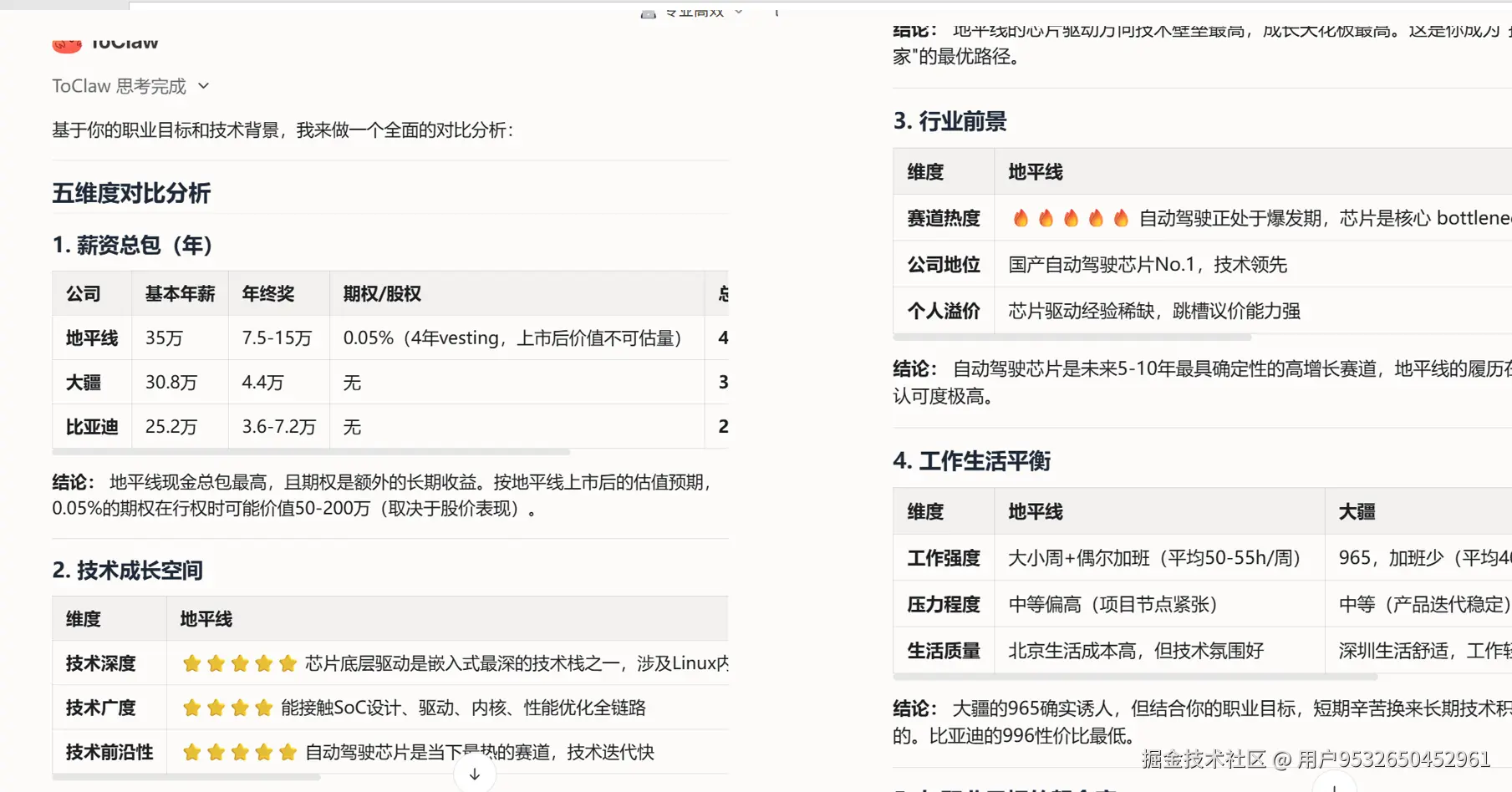The image size is (1512, 792).
Task: Click the 4.4万 bonus cell
Action: [x=262, y=383]
